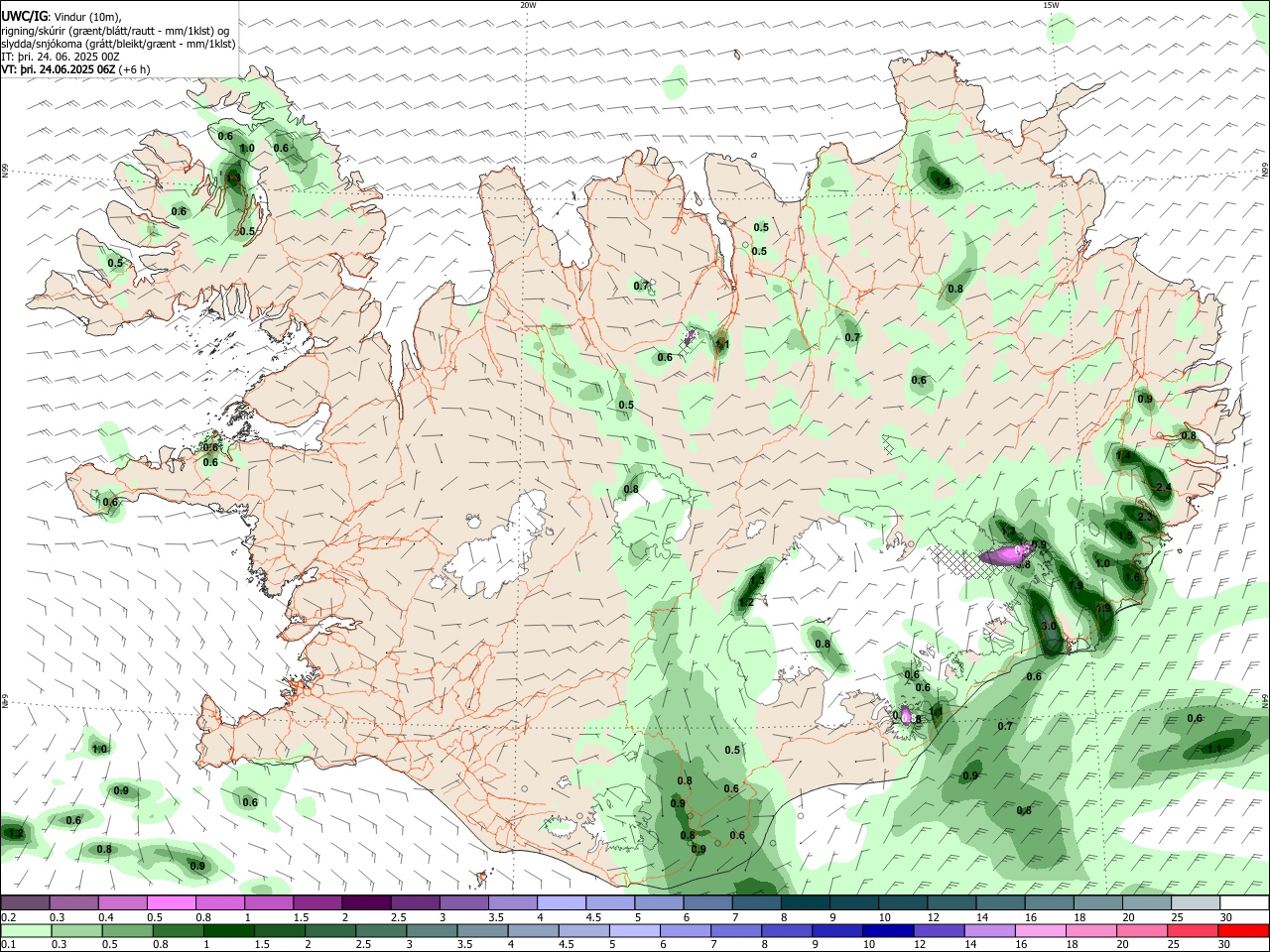Click the pink snow patch east of Vatnajökull
The image size is (1270, 952).
point(1007,553)
